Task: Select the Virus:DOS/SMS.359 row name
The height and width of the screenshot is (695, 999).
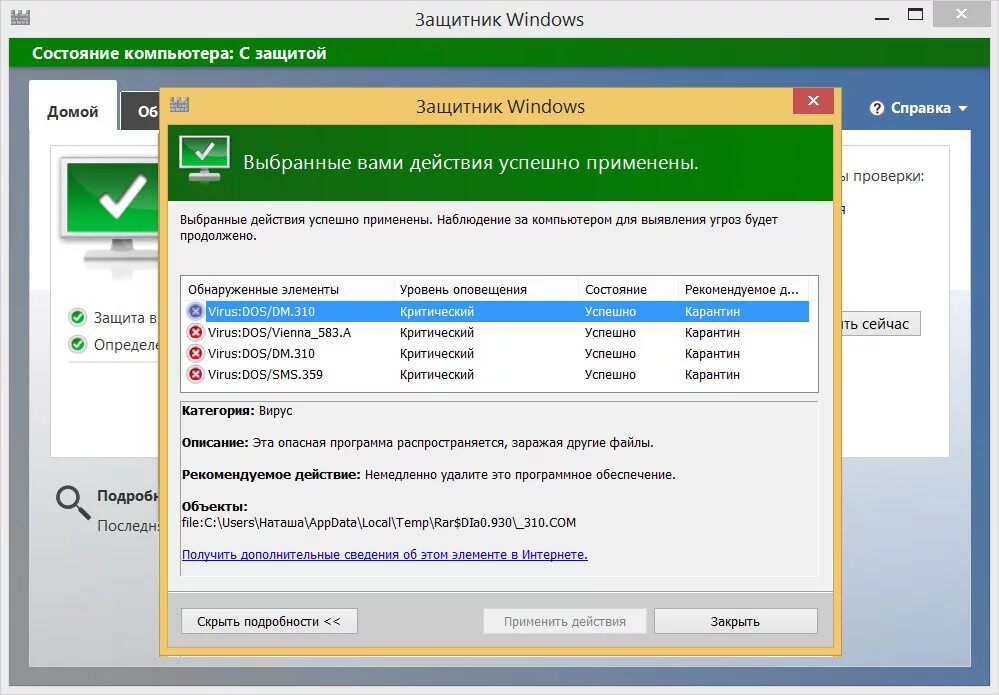Action: [x=265, y=375]
